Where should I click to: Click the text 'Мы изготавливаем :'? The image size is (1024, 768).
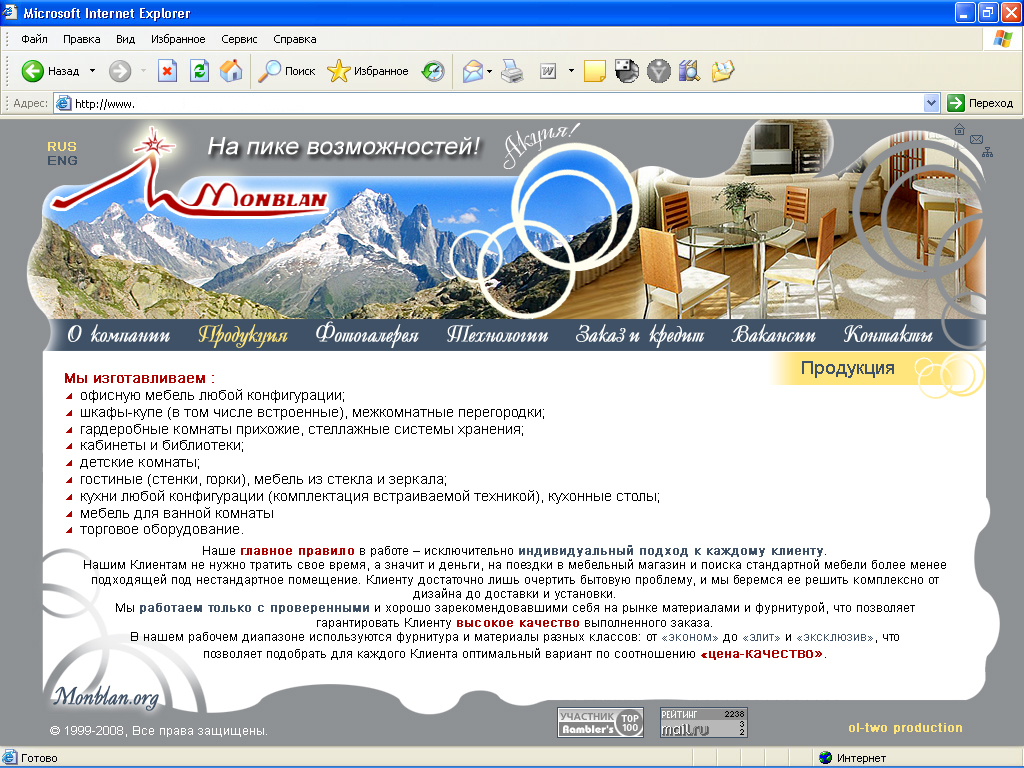point(139,378)
